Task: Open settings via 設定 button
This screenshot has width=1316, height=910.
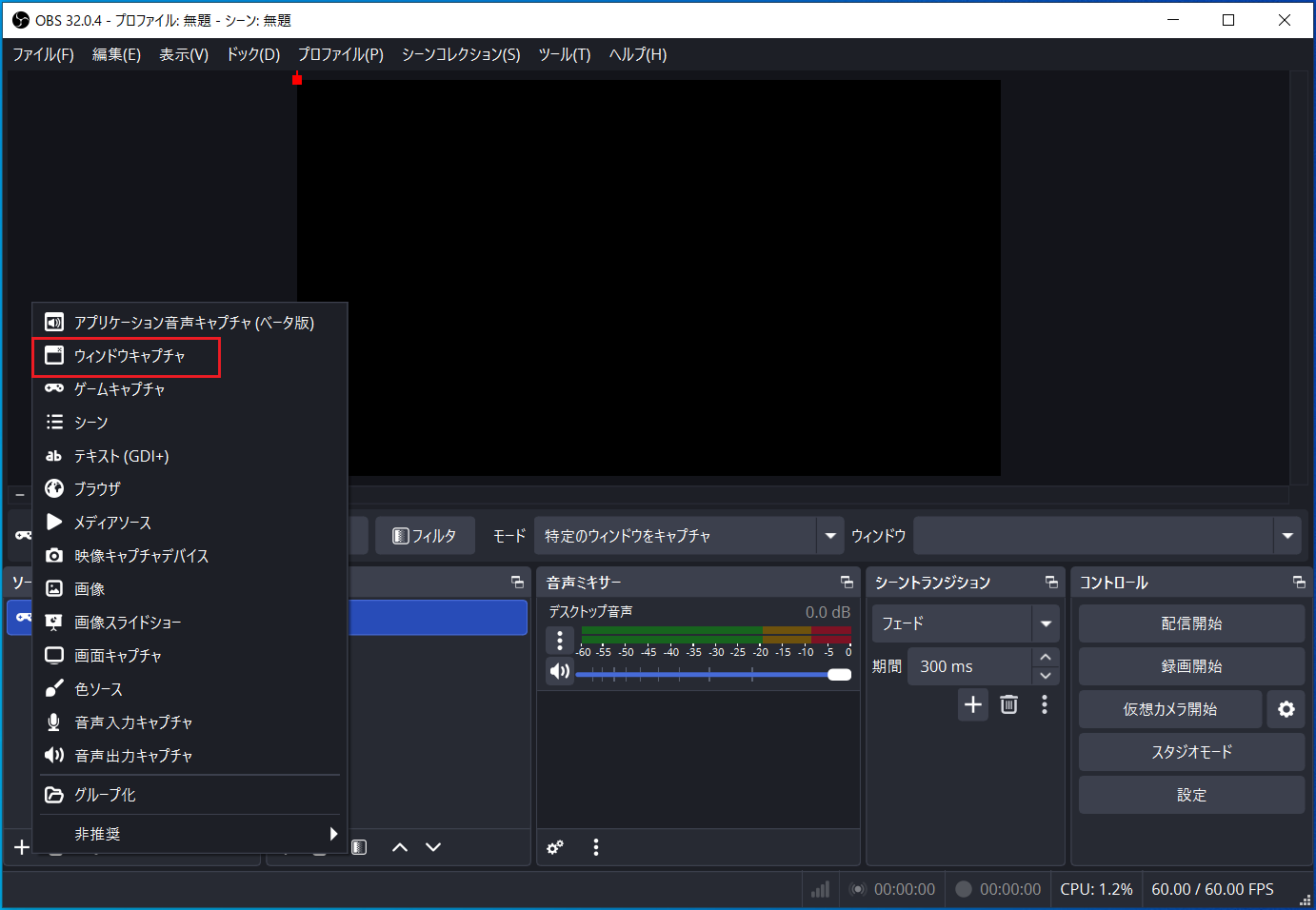Action: (x=1191, y=795)
